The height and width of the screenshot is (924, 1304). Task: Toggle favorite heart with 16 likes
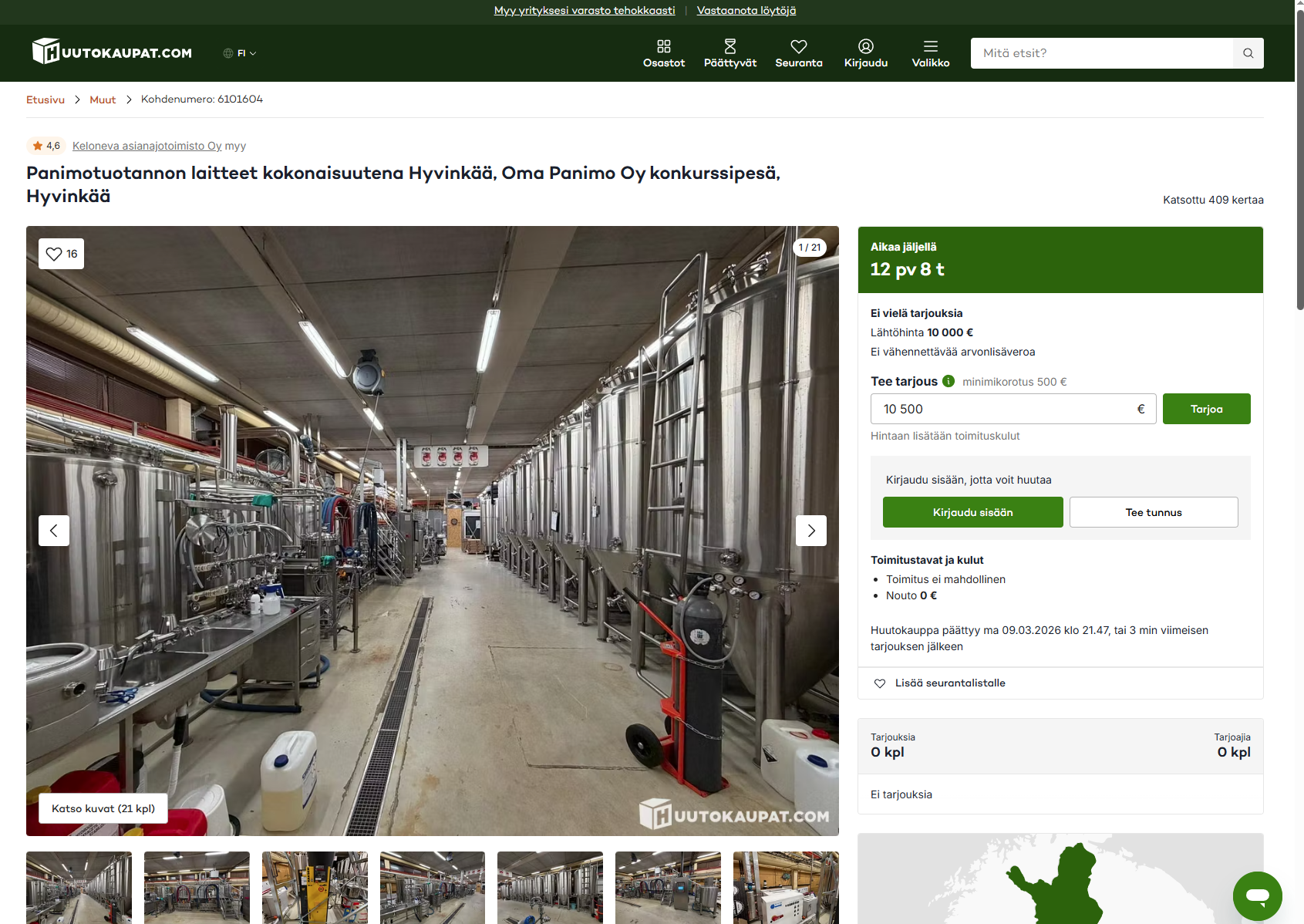62,254
